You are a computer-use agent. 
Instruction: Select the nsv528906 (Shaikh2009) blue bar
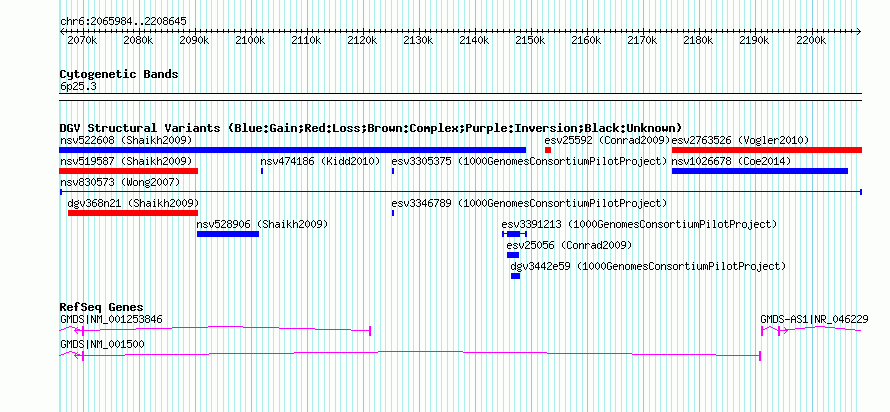[x=228, y=234]
